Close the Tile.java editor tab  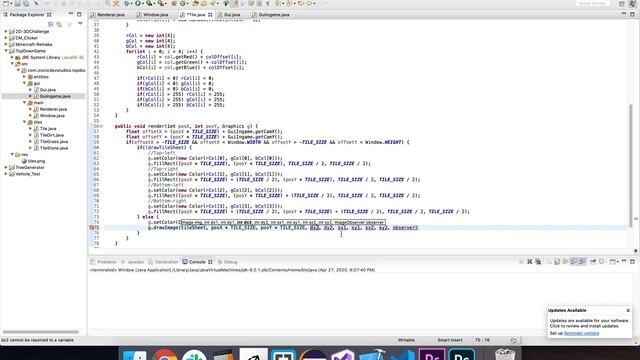click(210, 15)
